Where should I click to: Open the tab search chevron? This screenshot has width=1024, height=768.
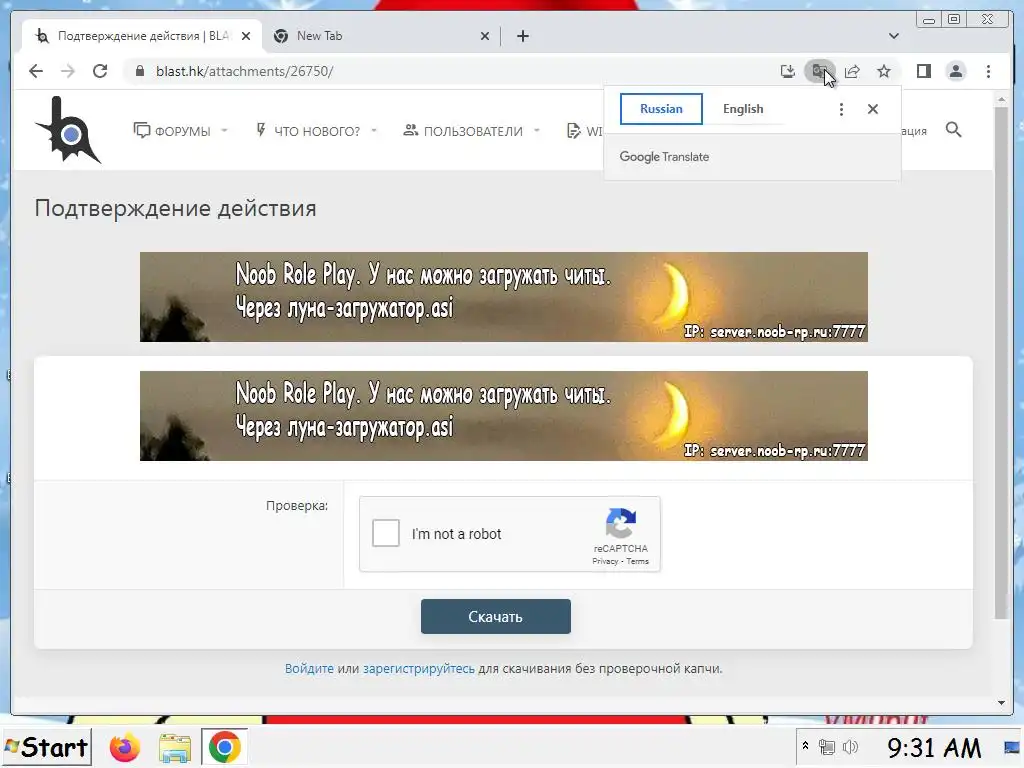(894, 36)
